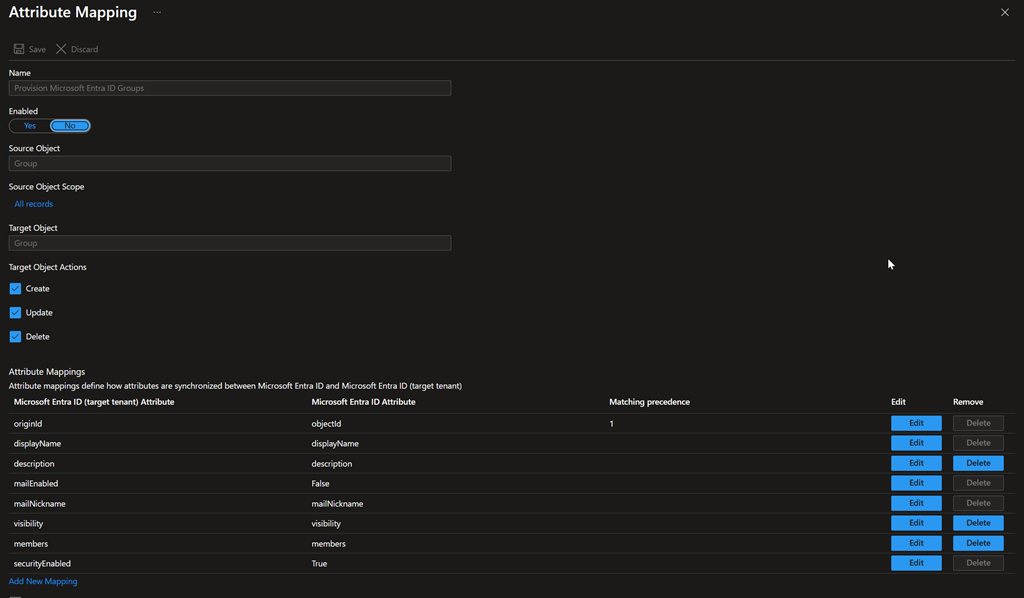Click the Name input field
The image size is (1024, 598).
pos(230,88)
